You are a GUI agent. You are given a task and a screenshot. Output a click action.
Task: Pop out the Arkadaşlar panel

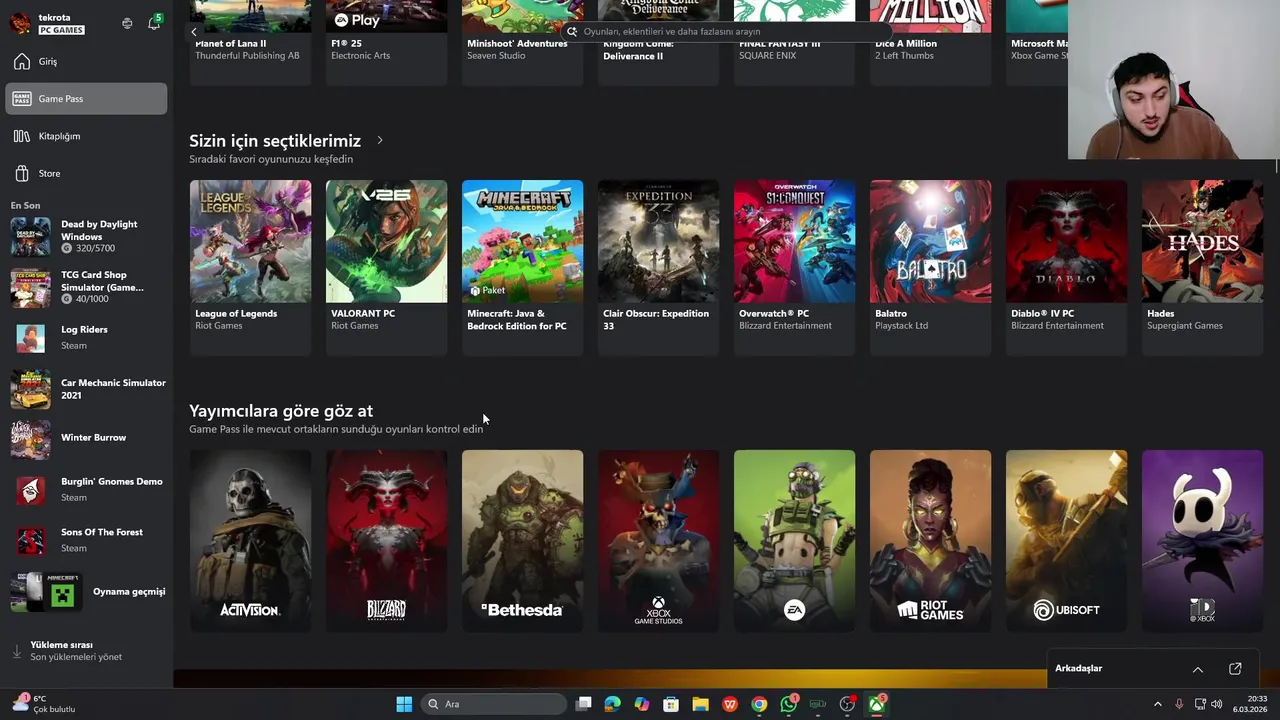pos(1235,669)
